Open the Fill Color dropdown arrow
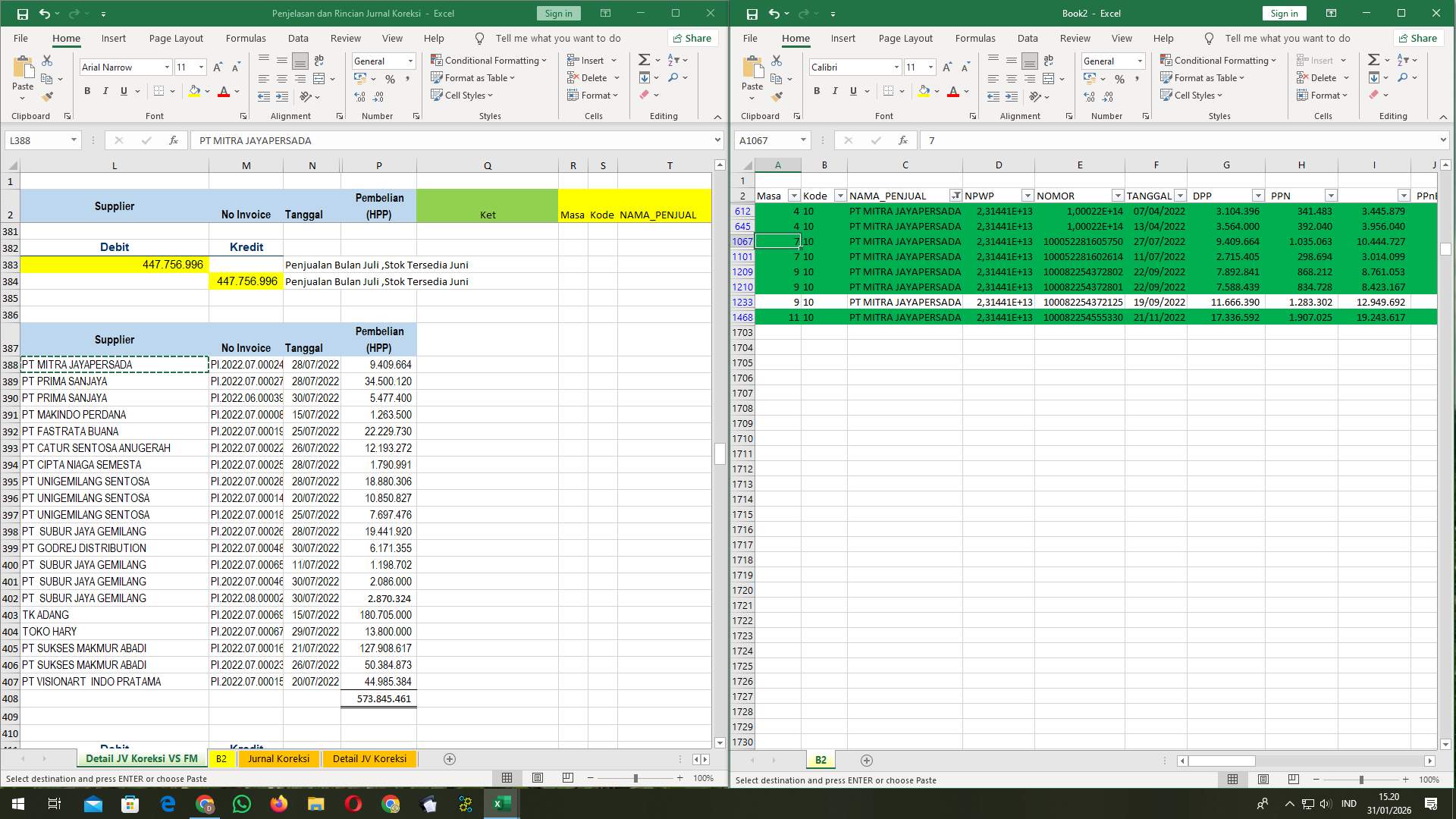The width and height of the screenshot is (1456, 819). point(206,92)
